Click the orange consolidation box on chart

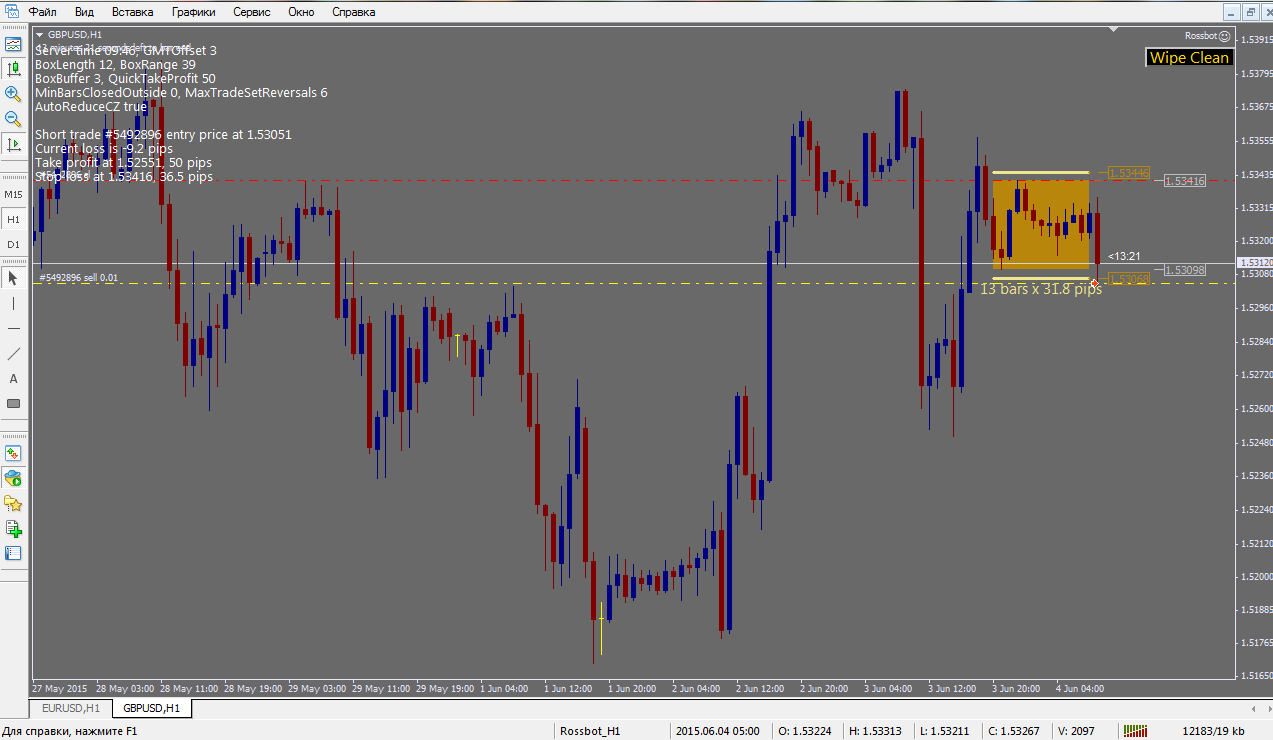coord(1041,224)
